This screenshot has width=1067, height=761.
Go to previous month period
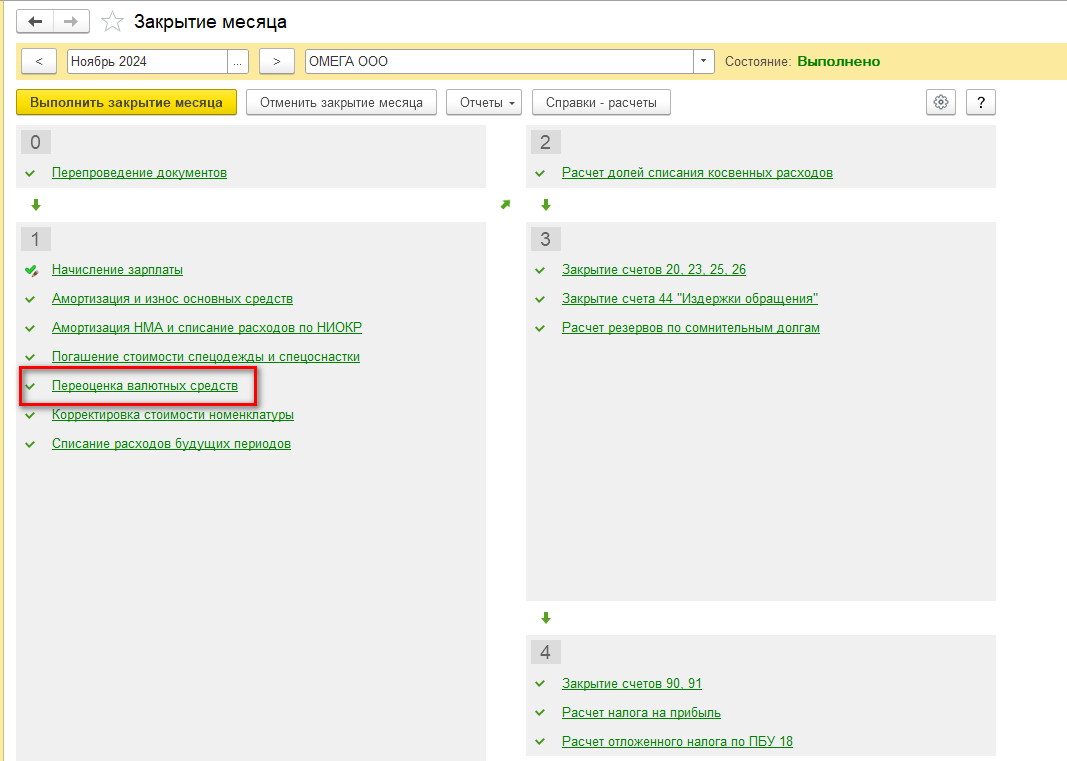point(39,61)
